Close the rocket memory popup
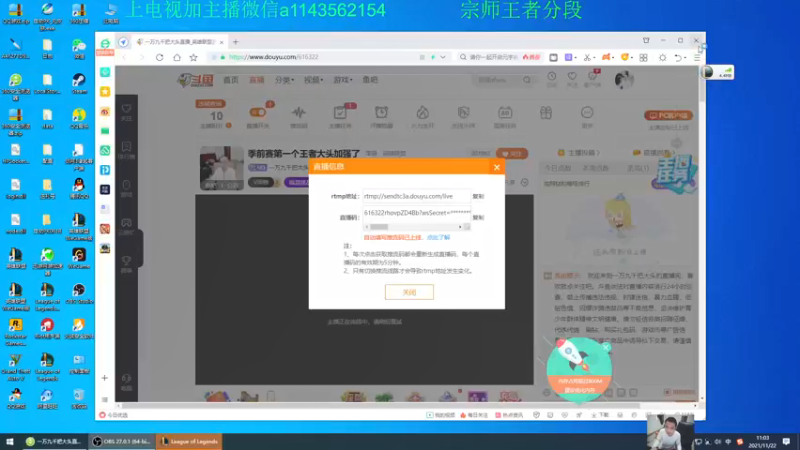Screen dimensions: 800x450 tap(606, 347)
